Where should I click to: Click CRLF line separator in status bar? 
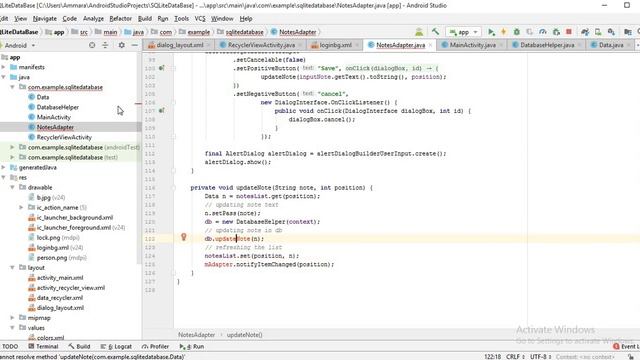[x=515, y=357]
